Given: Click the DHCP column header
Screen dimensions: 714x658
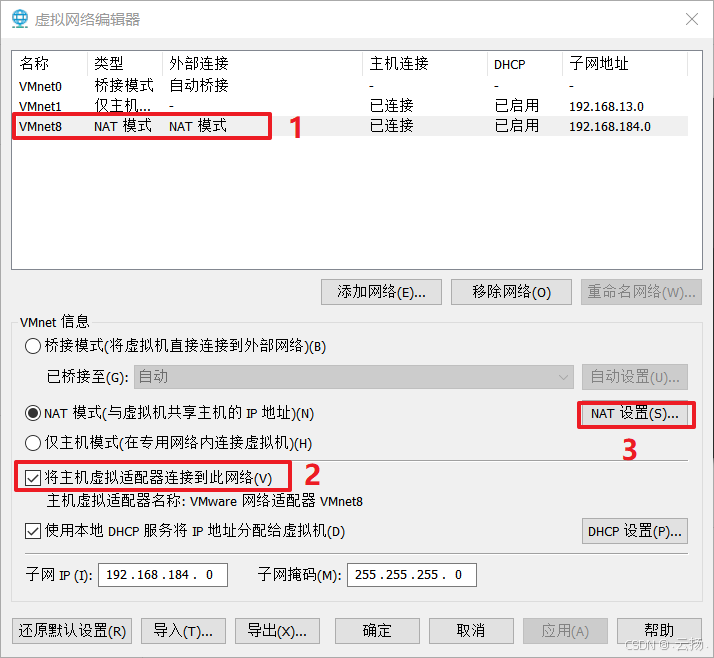Looking at the screenshot, I should point(525,63).
